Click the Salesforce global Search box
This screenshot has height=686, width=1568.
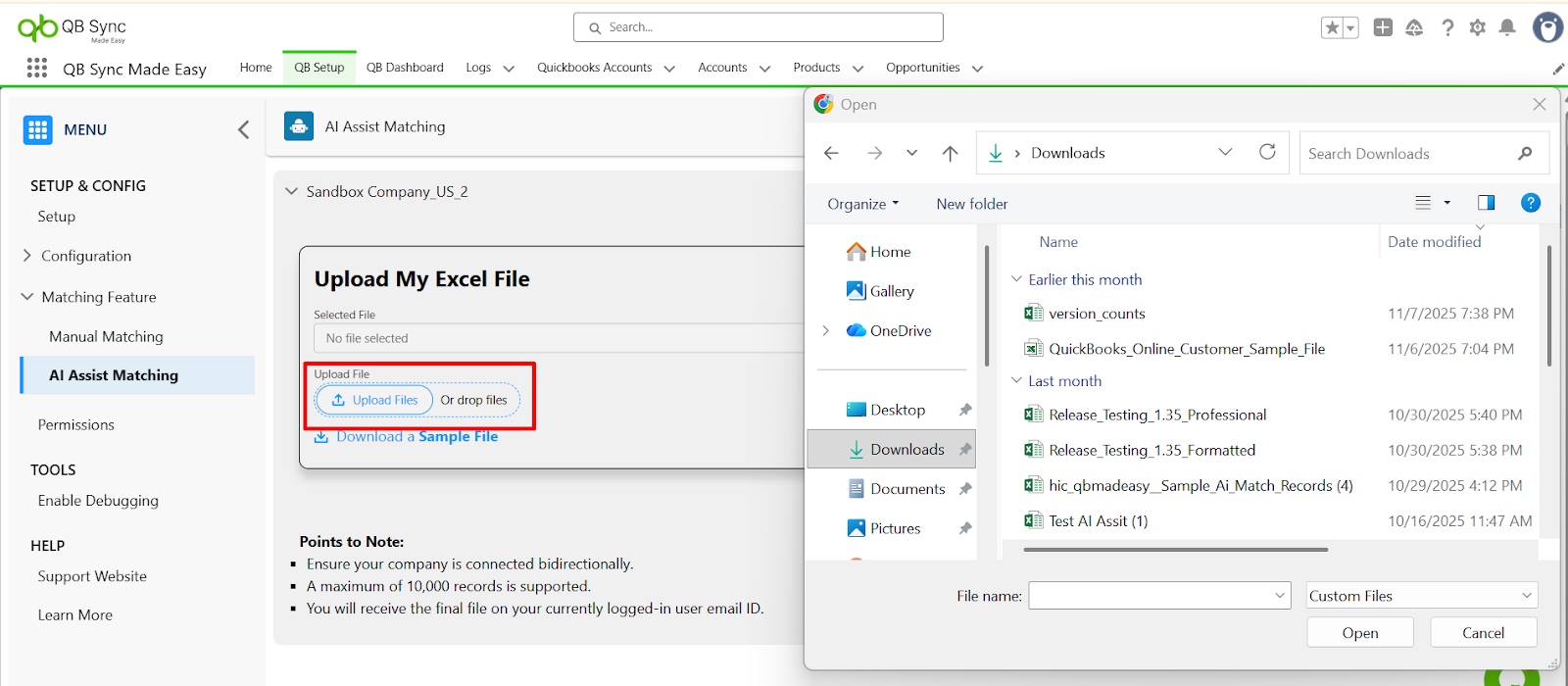pos(759,27)
